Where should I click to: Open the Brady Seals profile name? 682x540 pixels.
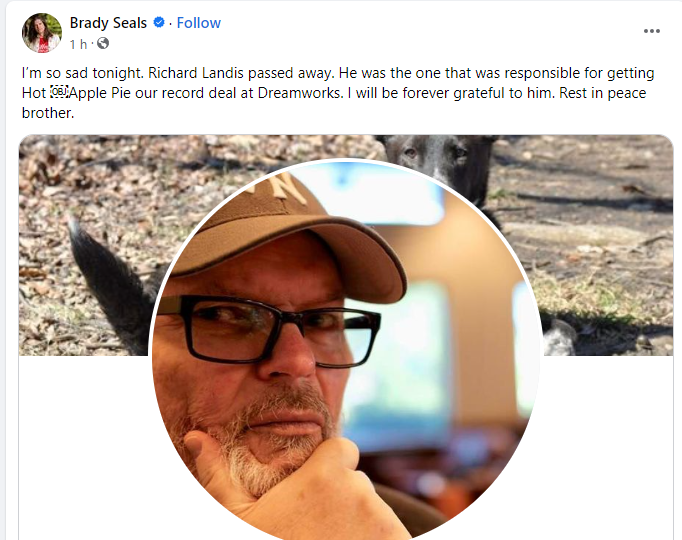pyautogui.click(x=108, y=23)
